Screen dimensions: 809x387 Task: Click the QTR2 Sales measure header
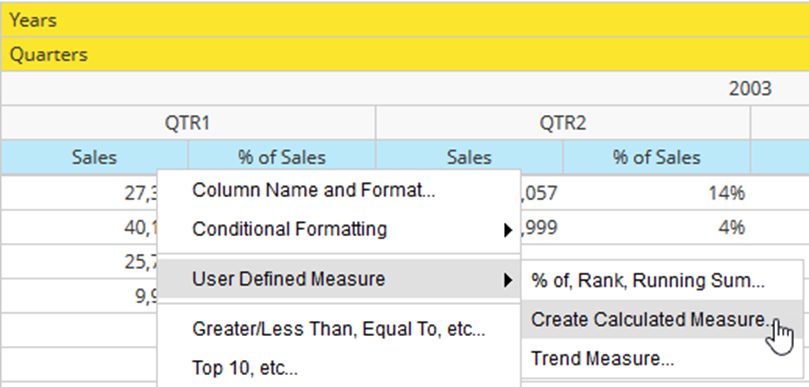coord(469,157)
